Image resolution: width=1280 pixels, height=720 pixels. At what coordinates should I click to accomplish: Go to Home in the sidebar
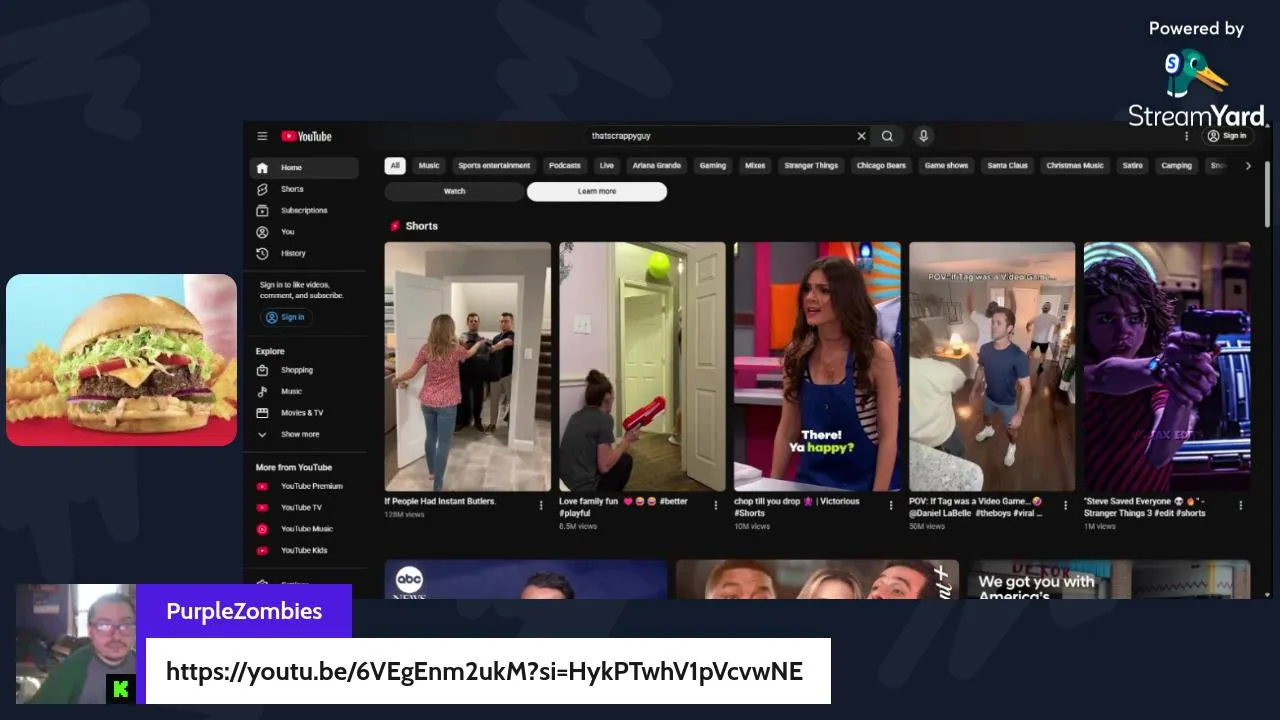click(x=304, y=168)
